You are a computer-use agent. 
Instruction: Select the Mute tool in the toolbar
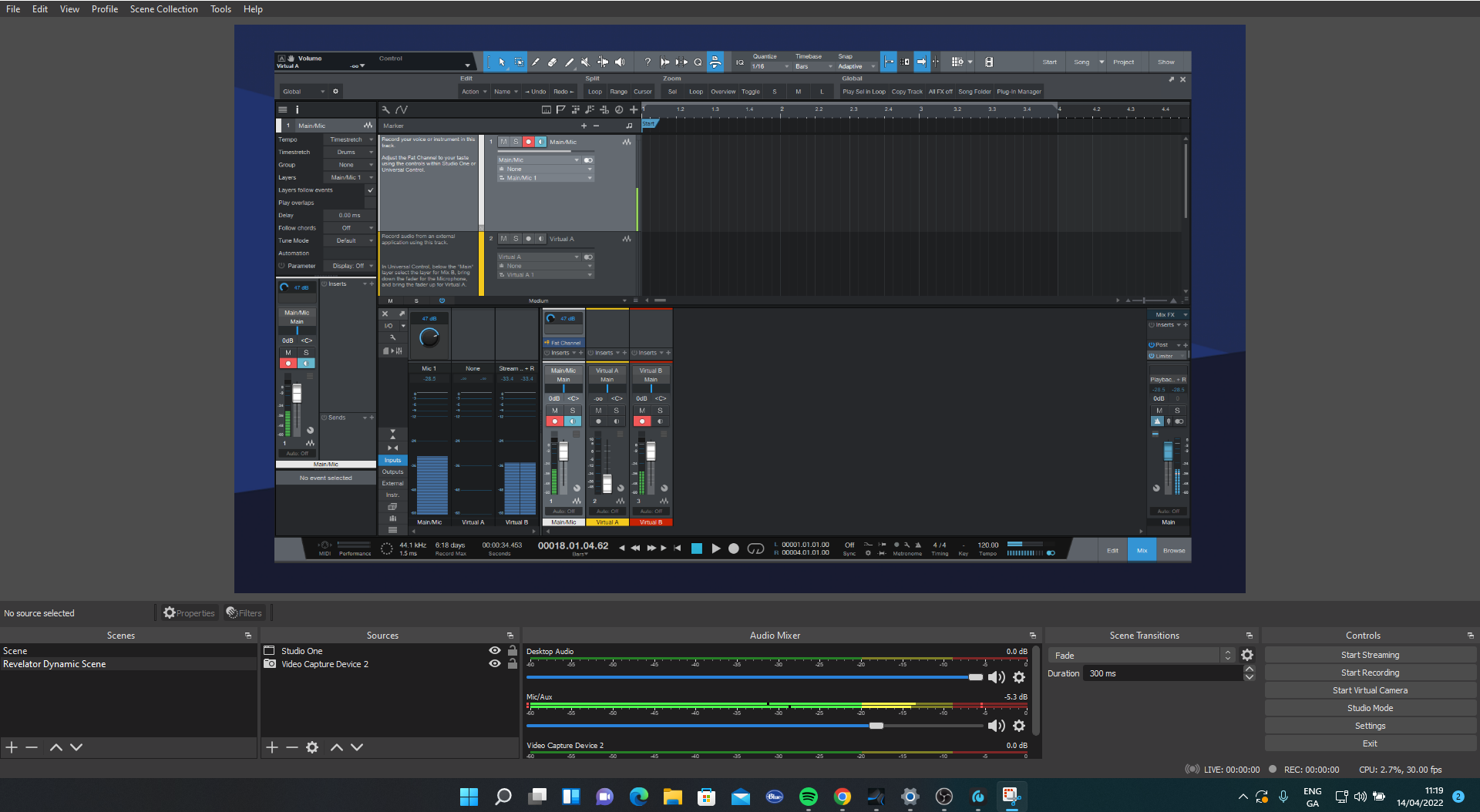[x=586, y=62]
